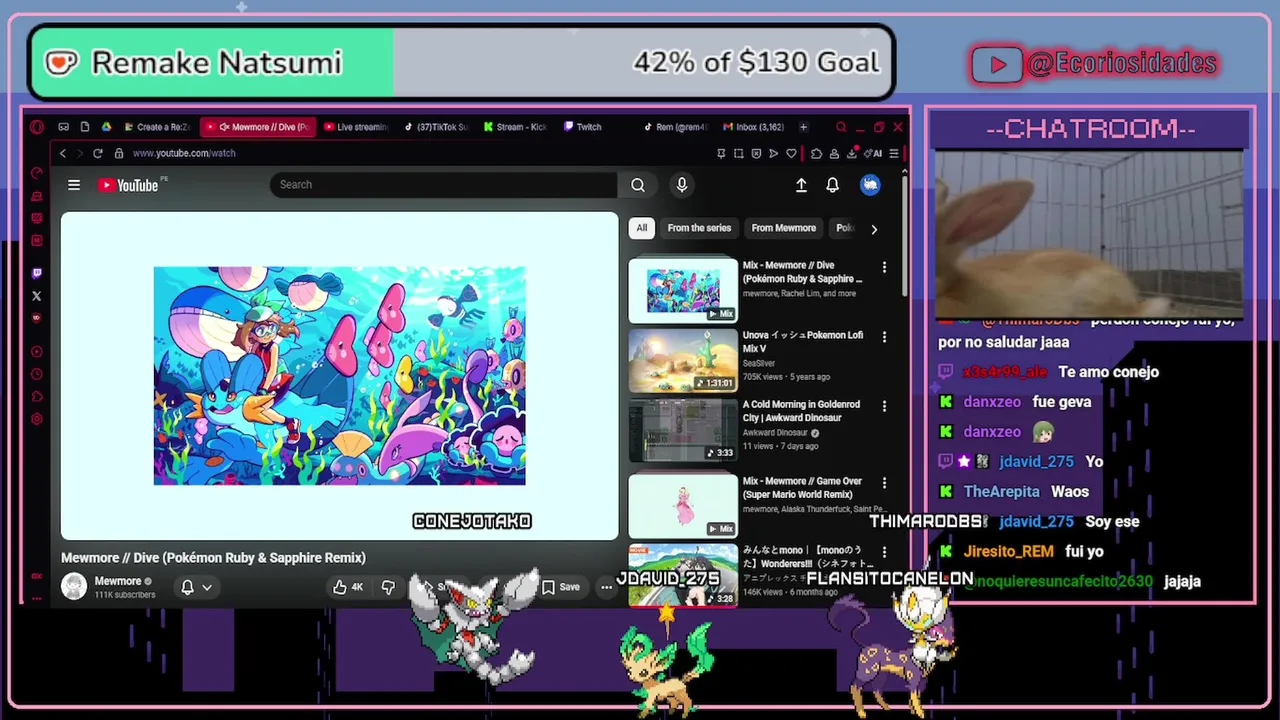This screenshot has height=720, width=1280.
Task: Open the Opera menu logo
Action: coord(37,127)
